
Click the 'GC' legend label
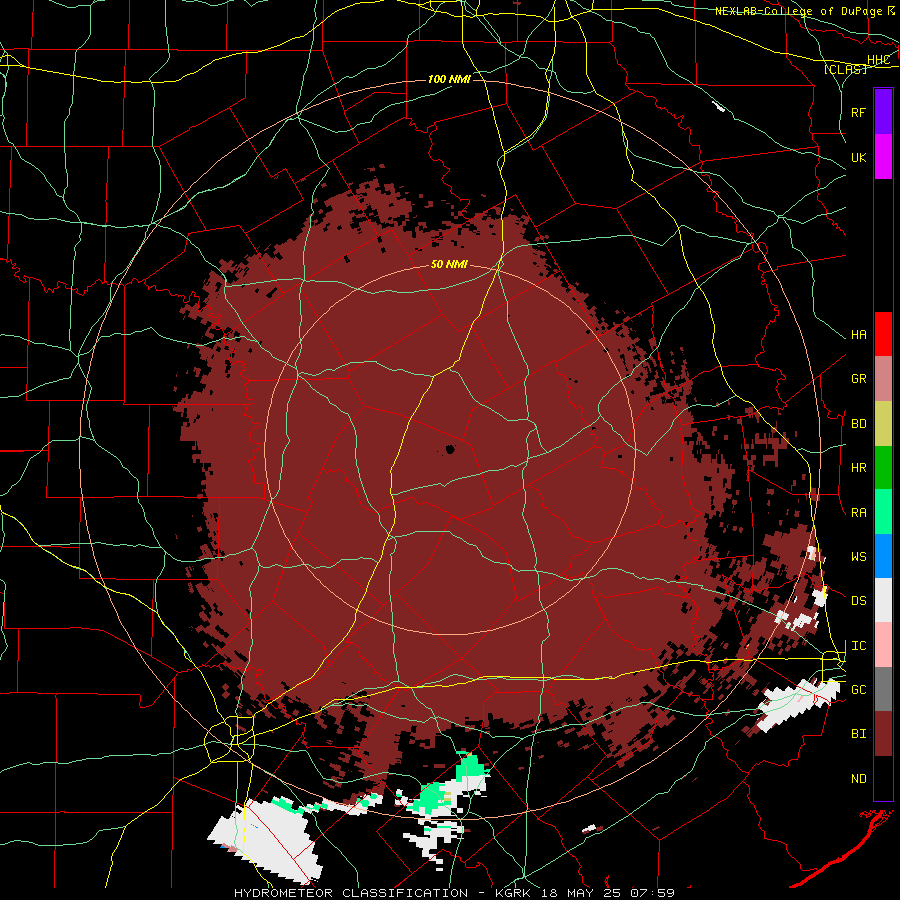[x=858, y=690]
